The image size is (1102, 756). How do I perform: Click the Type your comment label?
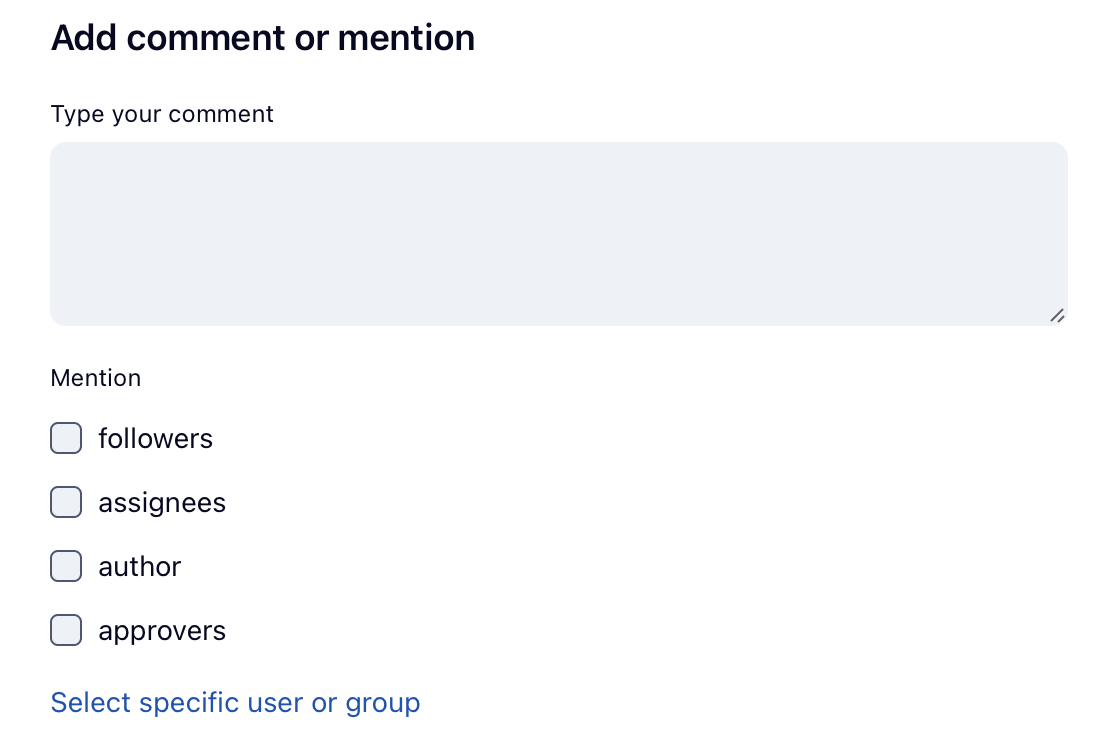click(162, 114)
